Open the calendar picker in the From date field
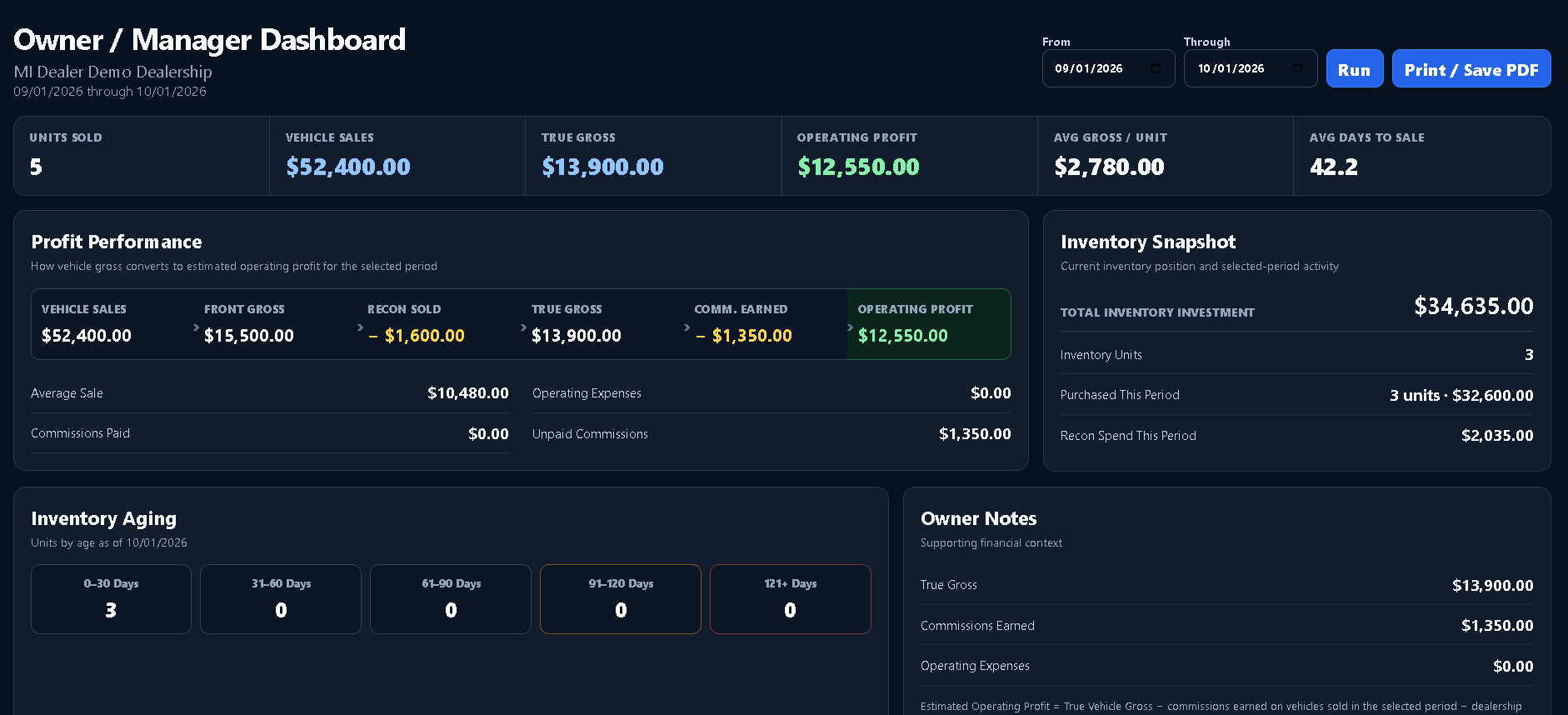 tap(1155, 68)
